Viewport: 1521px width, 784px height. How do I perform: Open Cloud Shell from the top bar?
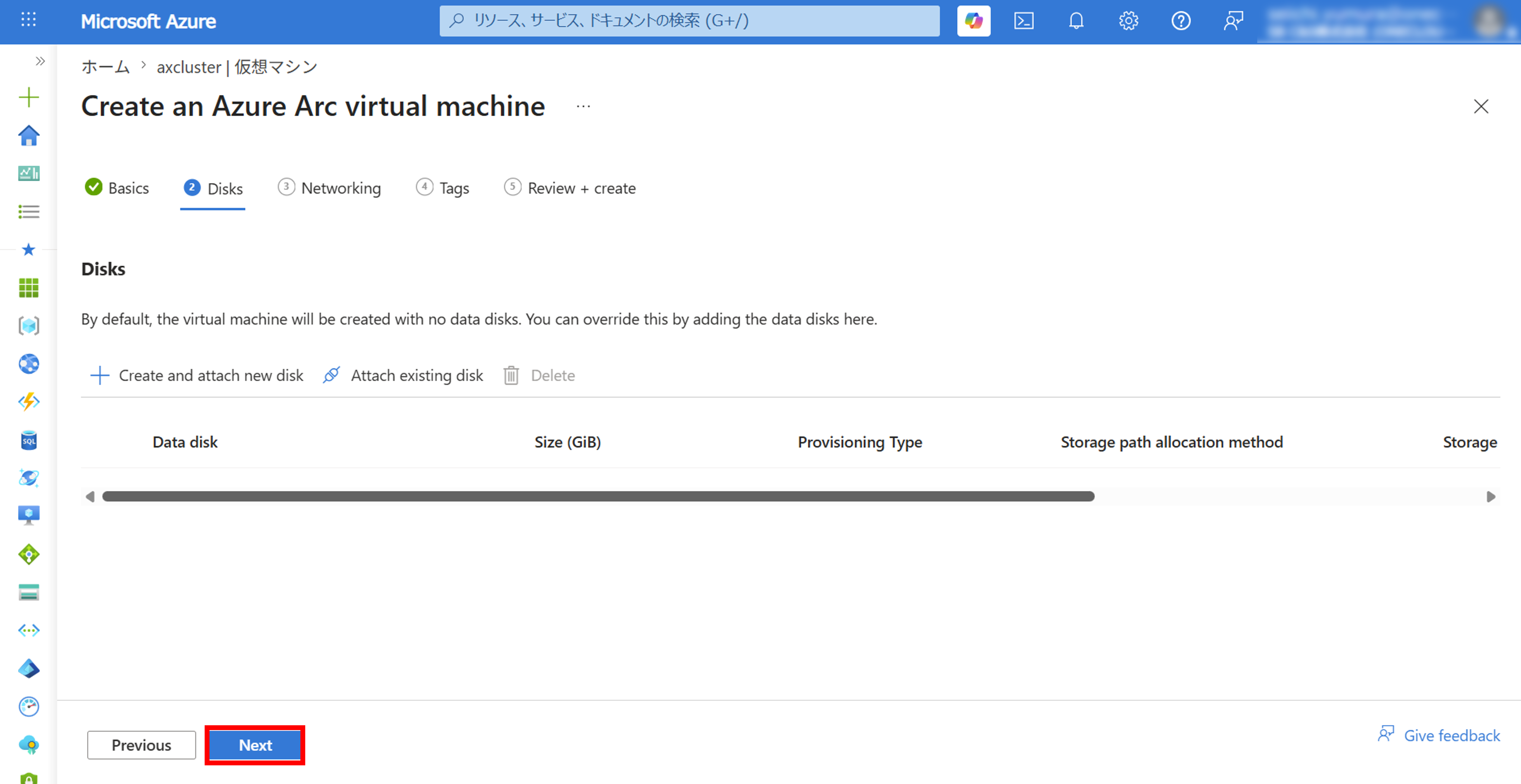(1024, 21)
